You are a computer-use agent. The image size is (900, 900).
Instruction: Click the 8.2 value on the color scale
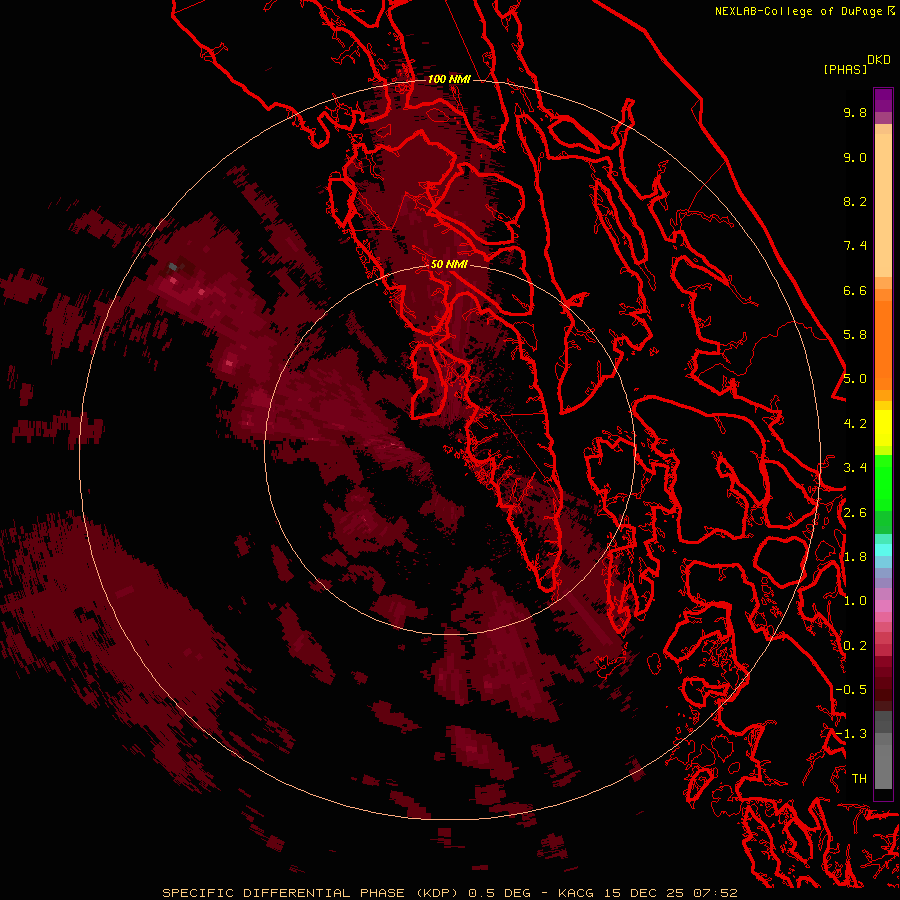(x=855, y=201)
